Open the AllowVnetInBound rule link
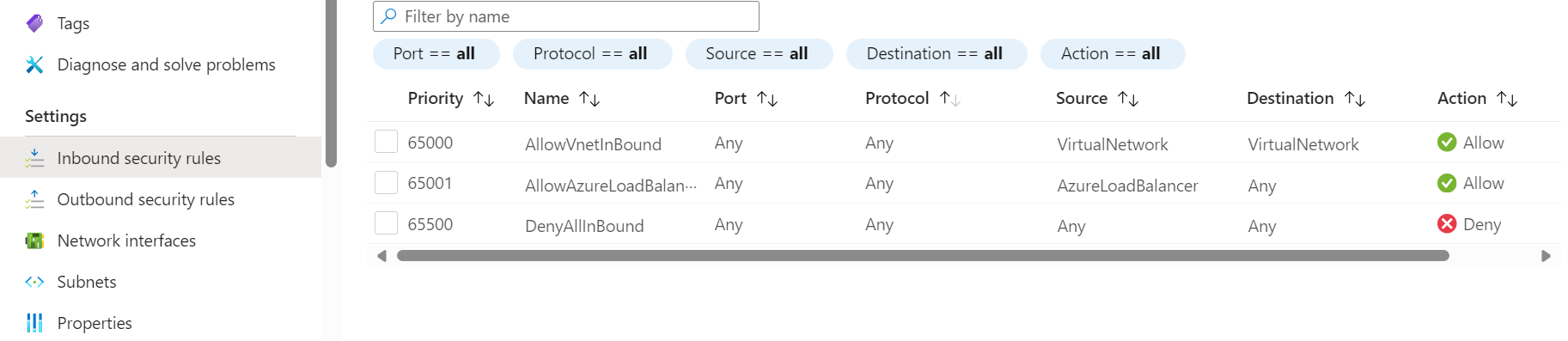The width and height of the screenshot is (1568, 341). [593, 144]
